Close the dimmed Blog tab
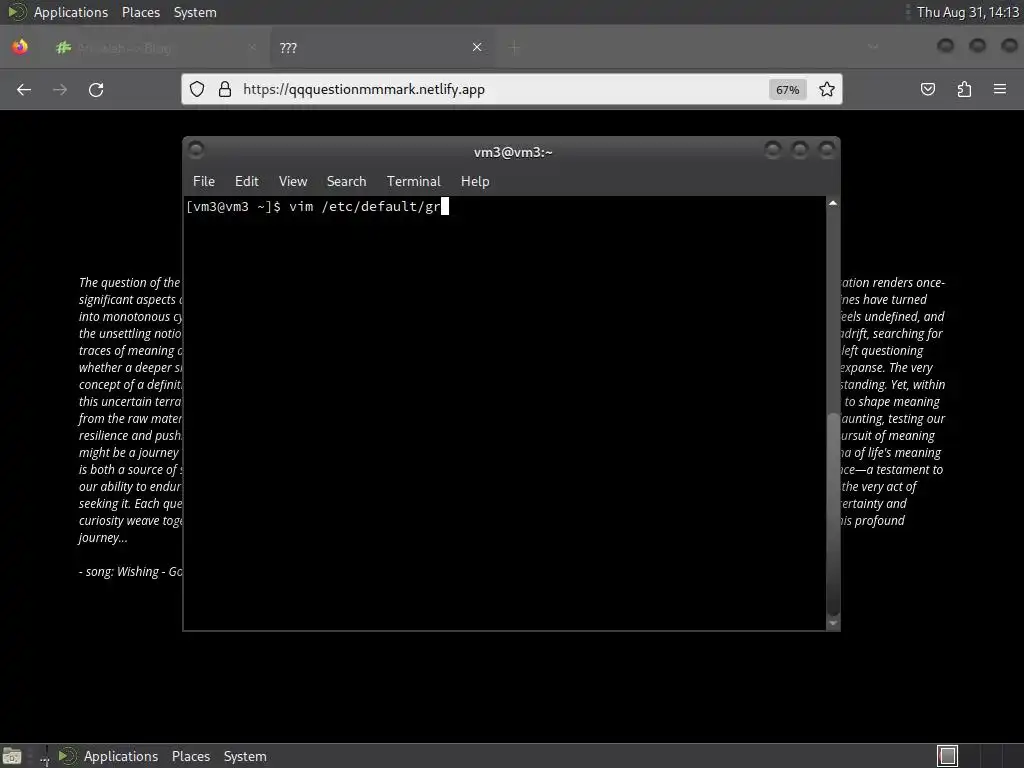The height and width of the screenshot is (768, 1024). pyautogui.click(x=253, y=47)
